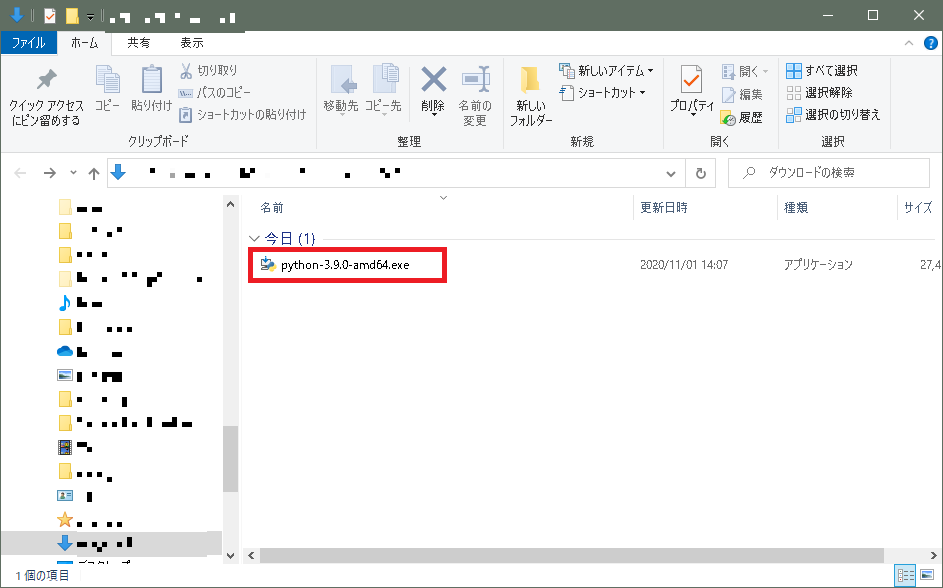
Task: Open Help via the blue question mark
Action: point(930,43)
